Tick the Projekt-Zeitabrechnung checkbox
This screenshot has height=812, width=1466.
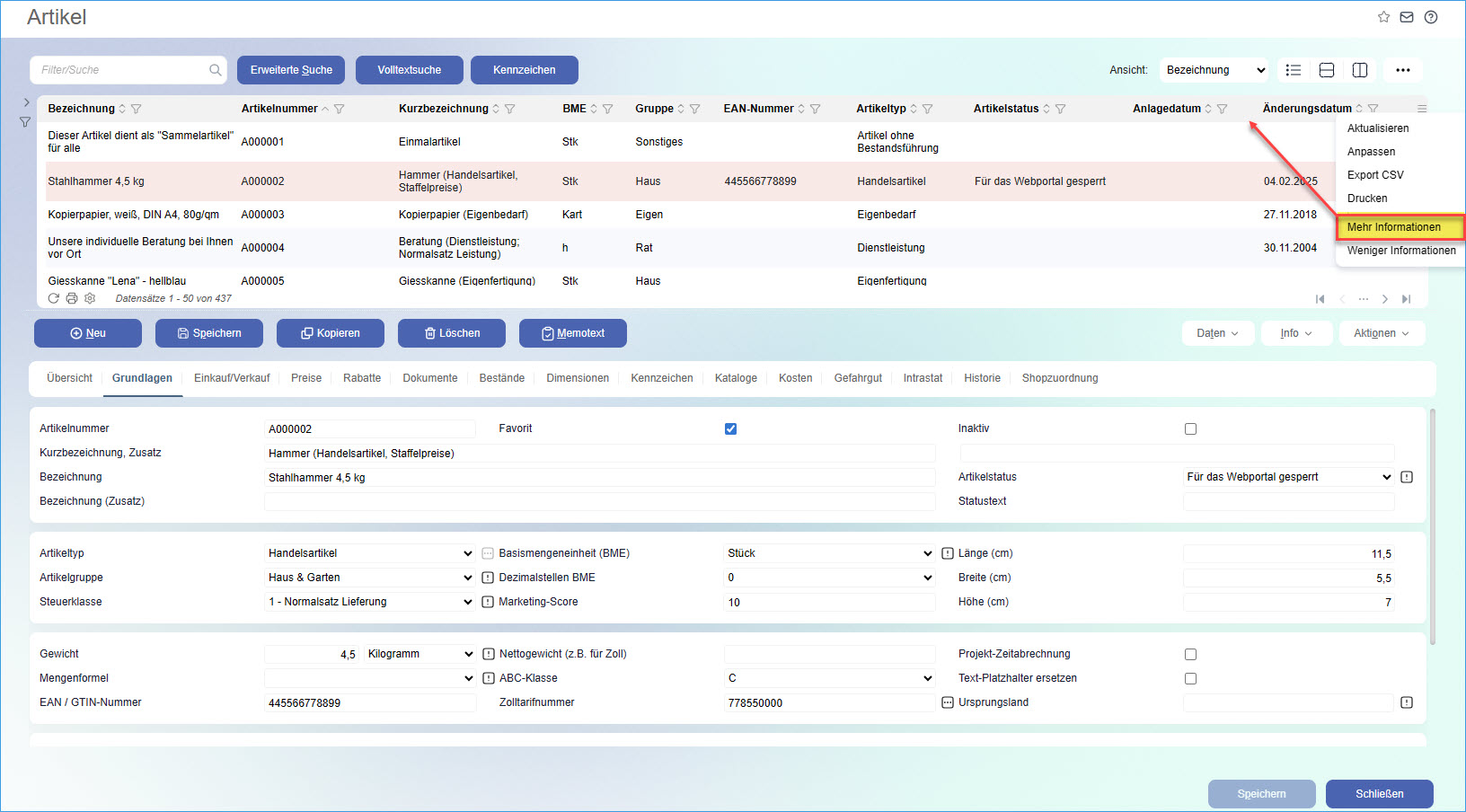coord(1190,654)
